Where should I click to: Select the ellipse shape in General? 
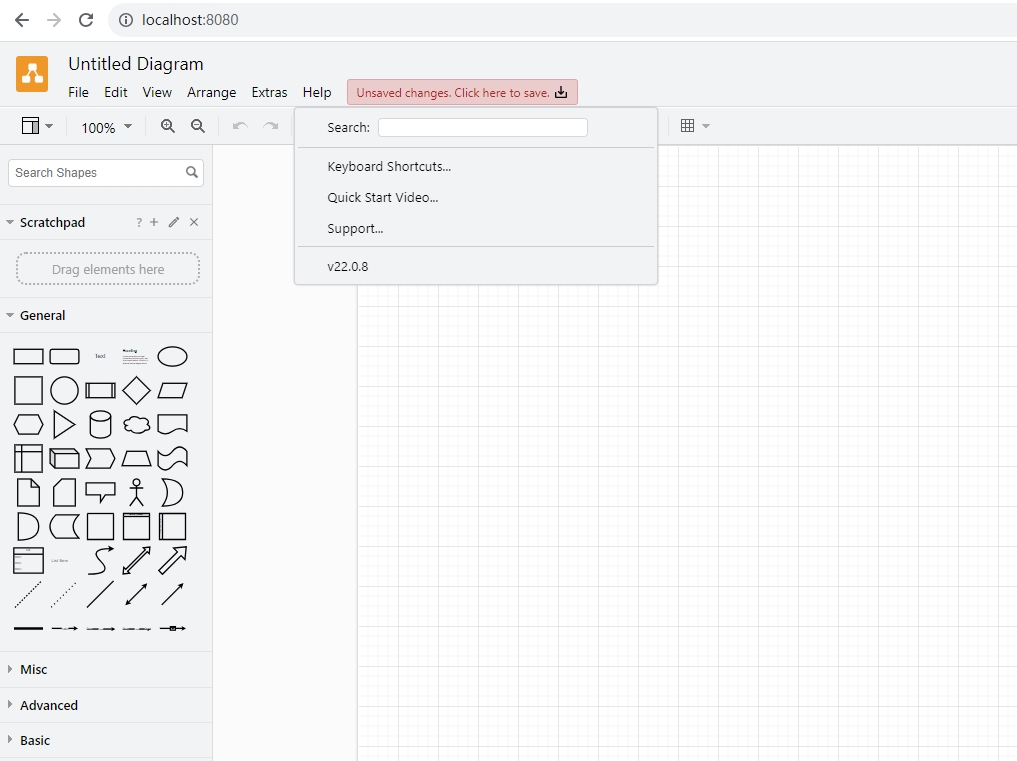(x=172, y=357)
